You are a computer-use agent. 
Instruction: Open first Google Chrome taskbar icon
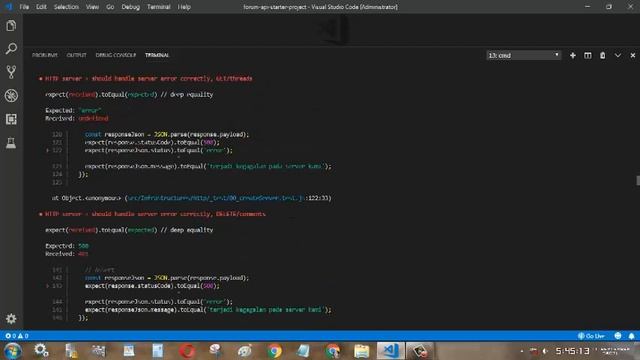(274, 351)
